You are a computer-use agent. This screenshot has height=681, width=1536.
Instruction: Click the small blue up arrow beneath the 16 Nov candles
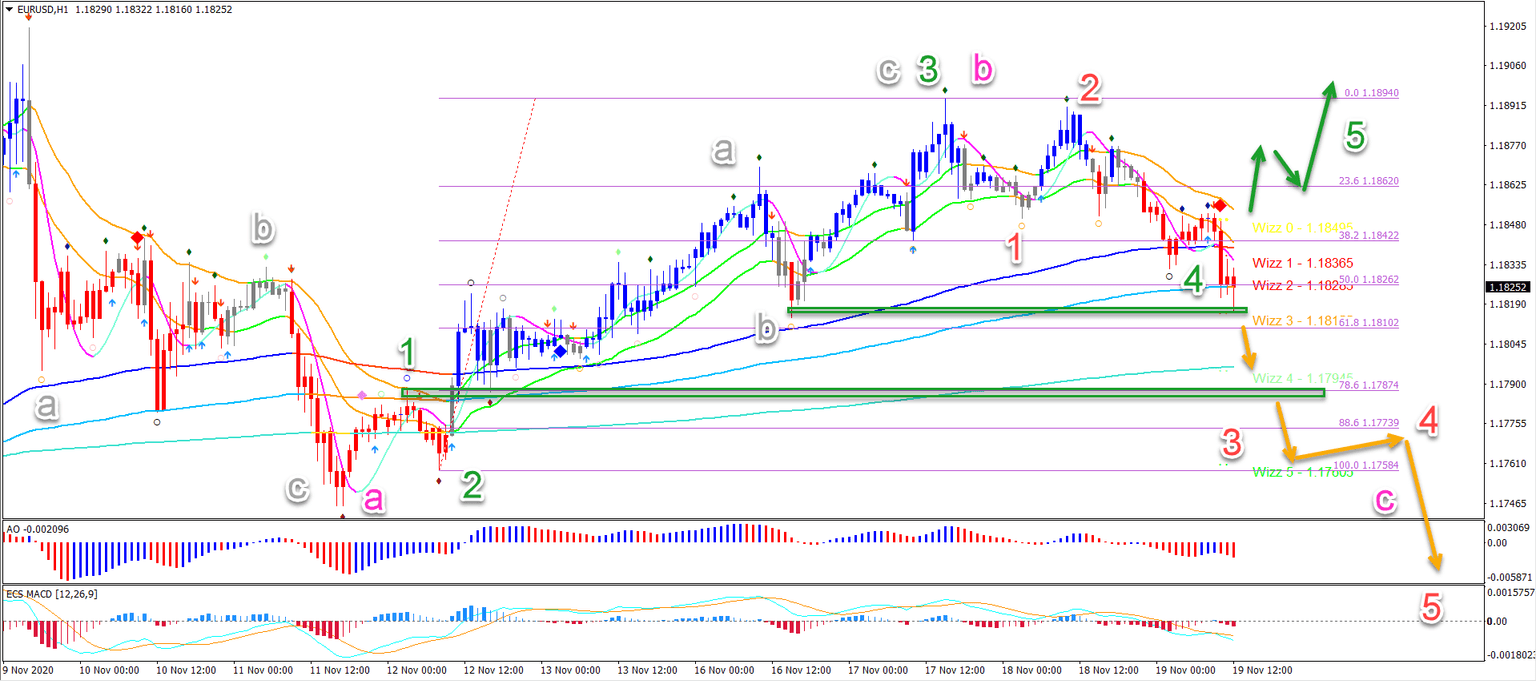810,271
